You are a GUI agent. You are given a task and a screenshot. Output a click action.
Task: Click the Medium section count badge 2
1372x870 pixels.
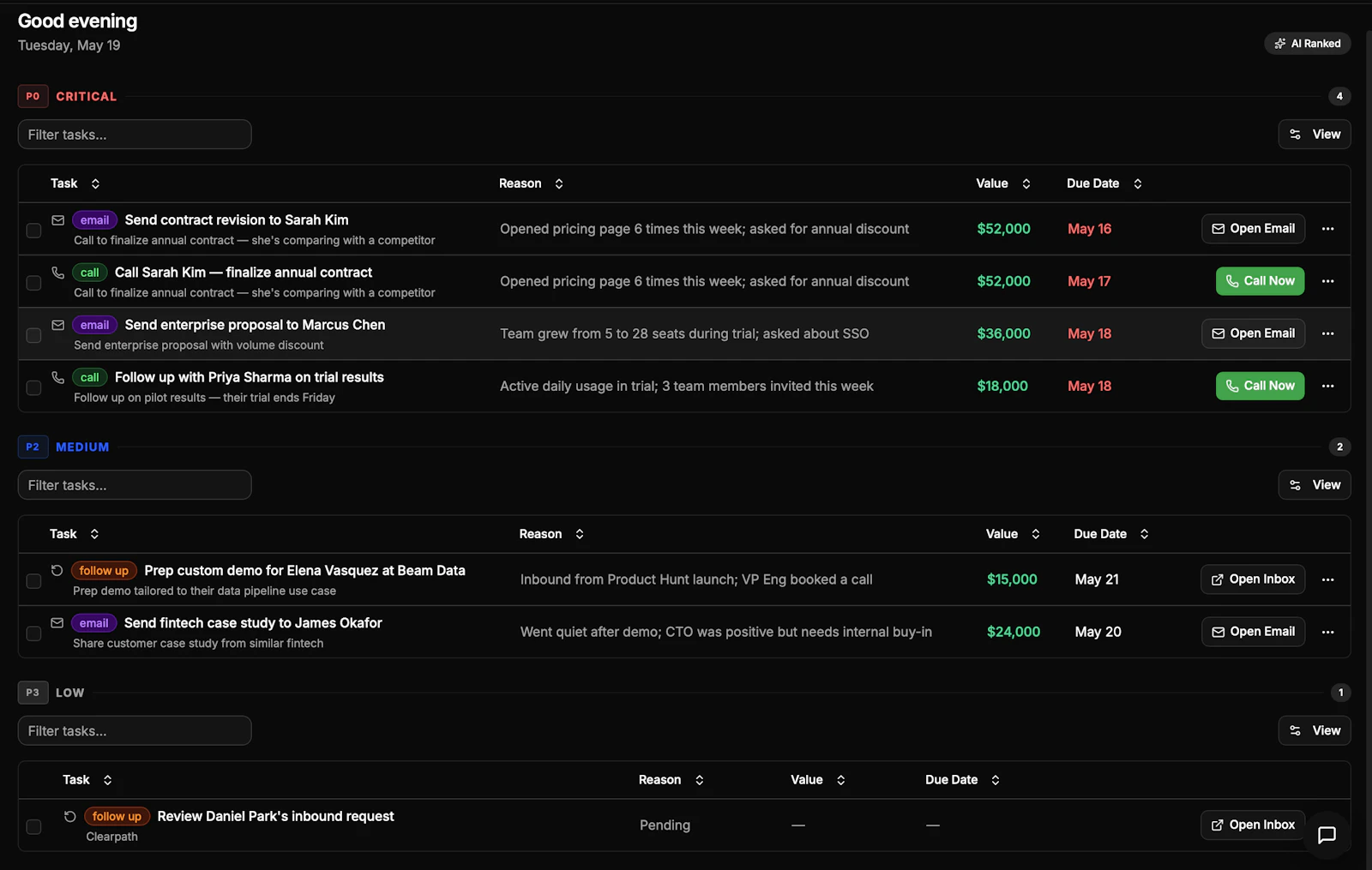tap(1339, 447)
